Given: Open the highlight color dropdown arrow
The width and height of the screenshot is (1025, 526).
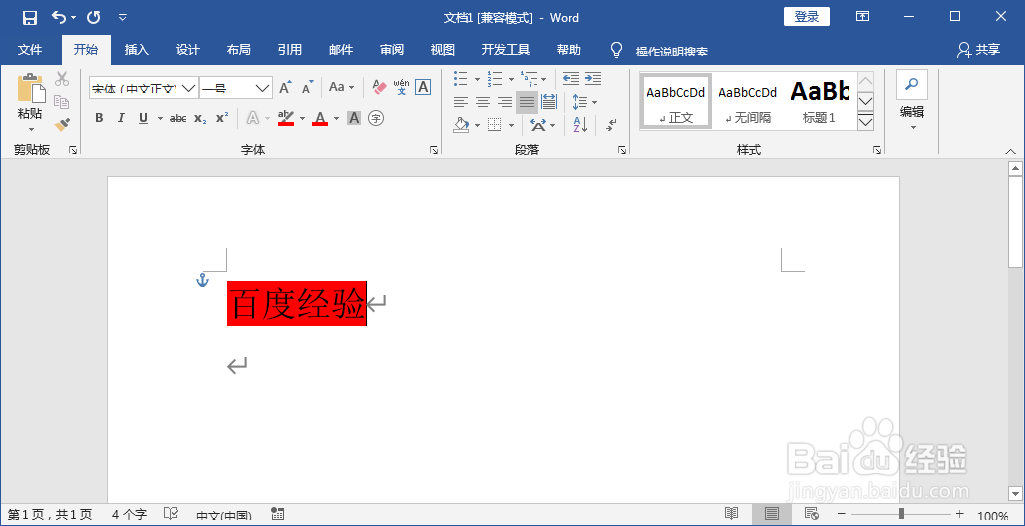Looking at the screenshot, I should point(303,118).
